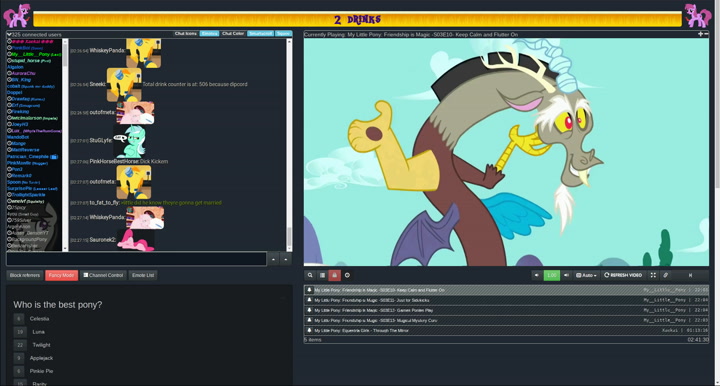This screenshot has height=386, width=720.
Task: Click the Refresh Video button
Action: pyautogui.click(x=623, y=275)
